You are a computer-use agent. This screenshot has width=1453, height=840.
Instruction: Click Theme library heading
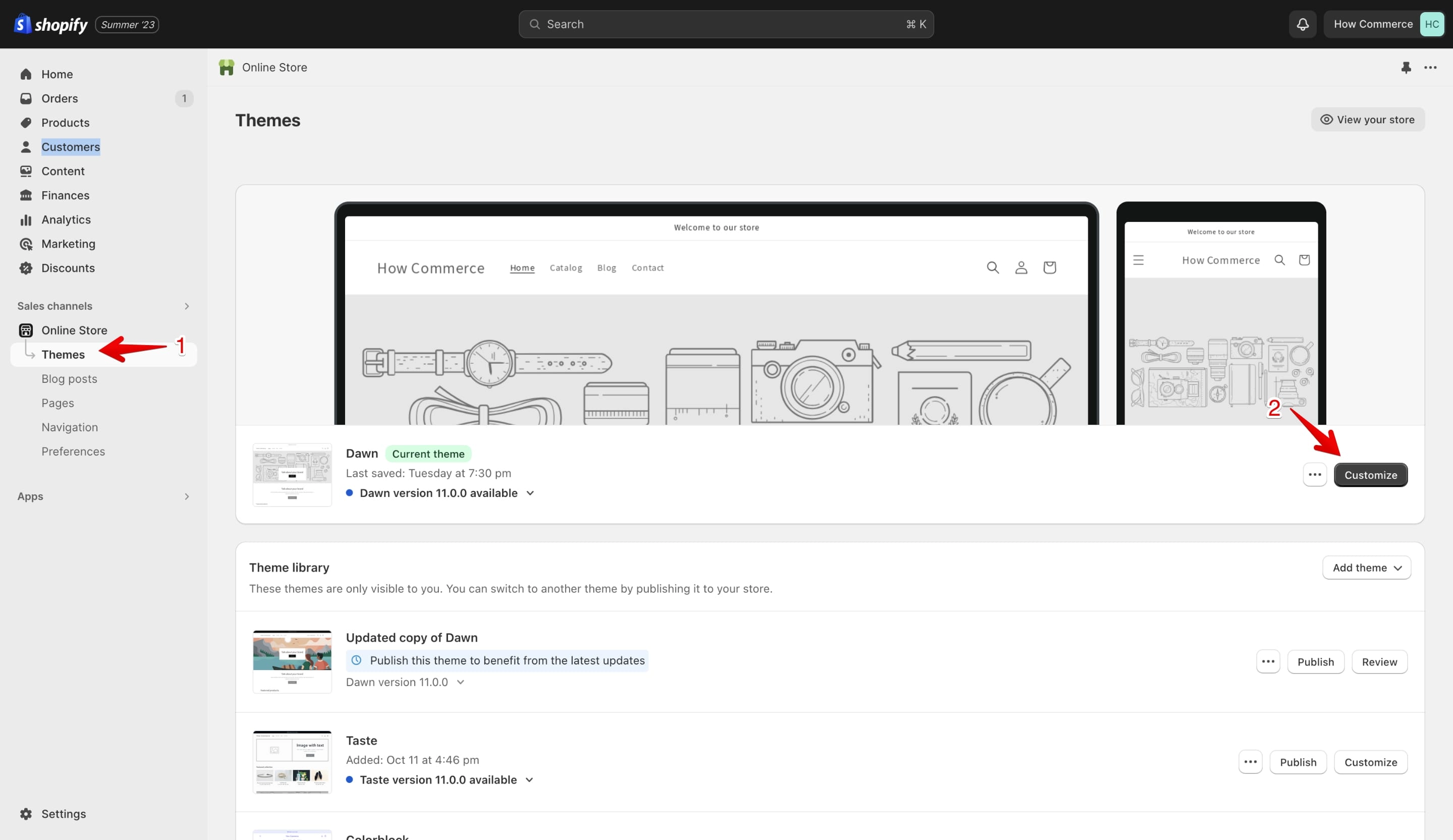290,568
